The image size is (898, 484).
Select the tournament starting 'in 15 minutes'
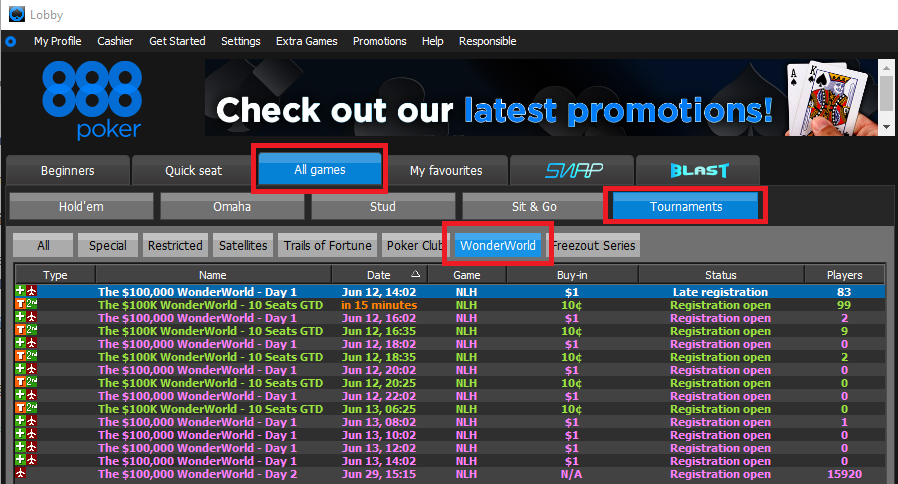[x=450, y=305]
